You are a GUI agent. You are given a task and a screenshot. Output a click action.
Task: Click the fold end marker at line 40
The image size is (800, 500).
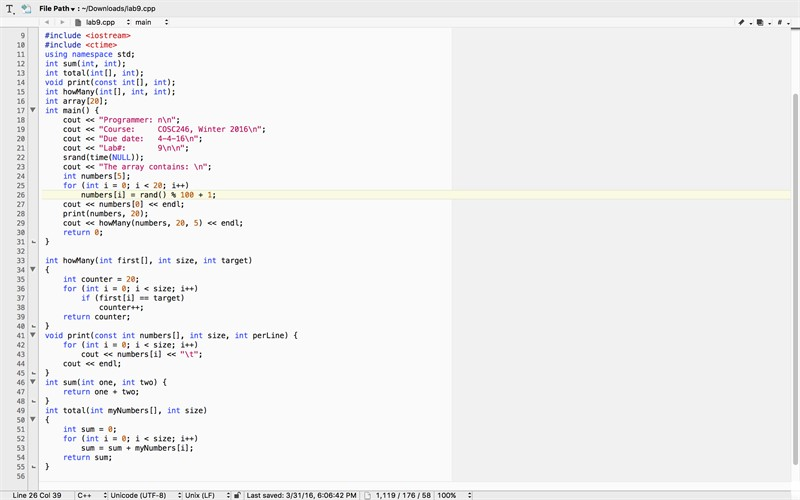(34, 326)
